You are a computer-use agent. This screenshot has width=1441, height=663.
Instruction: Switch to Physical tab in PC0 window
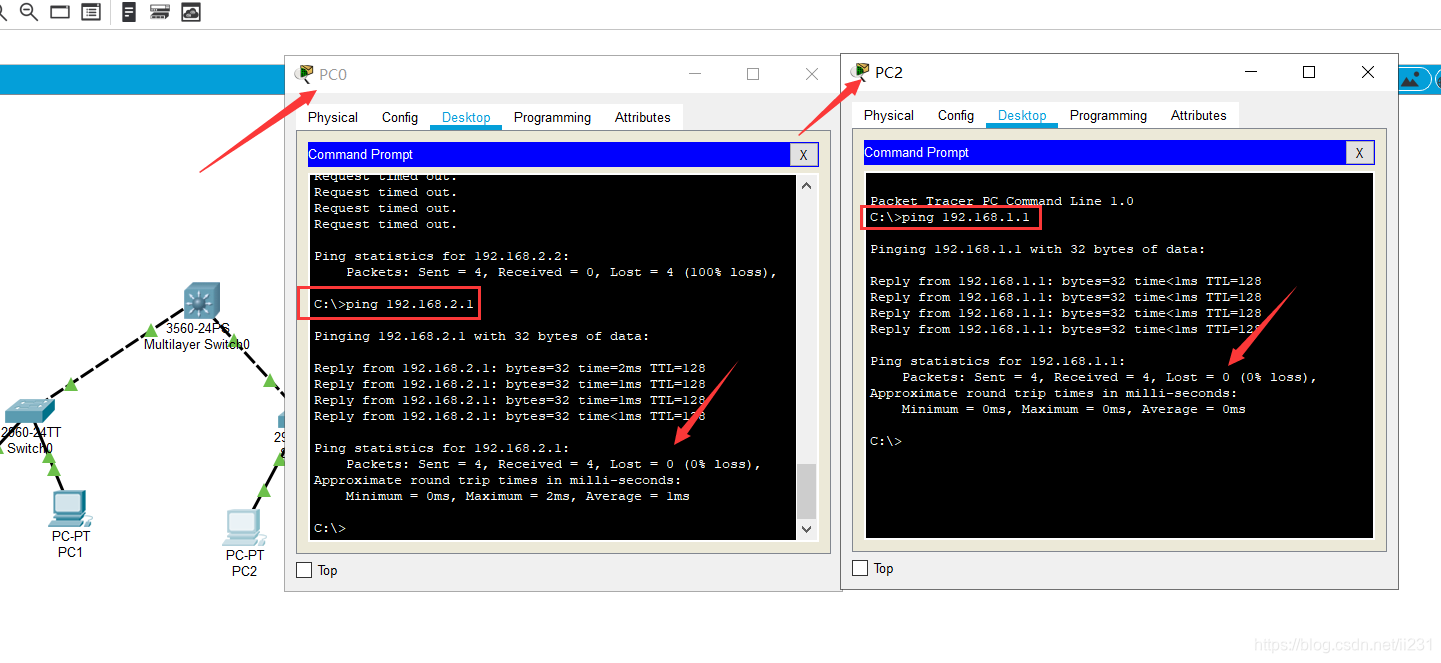tap(333, 117)
